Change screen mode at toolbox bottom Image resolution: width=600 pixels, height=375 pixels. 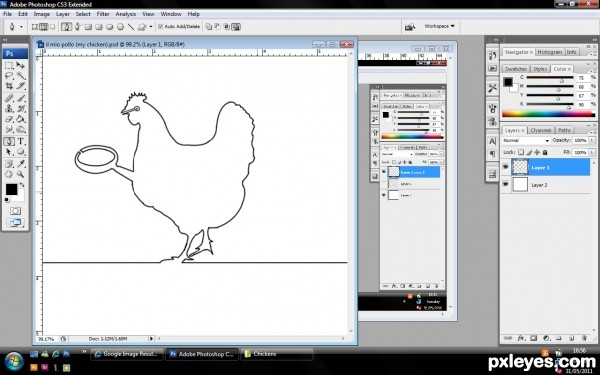click(15, 223)
